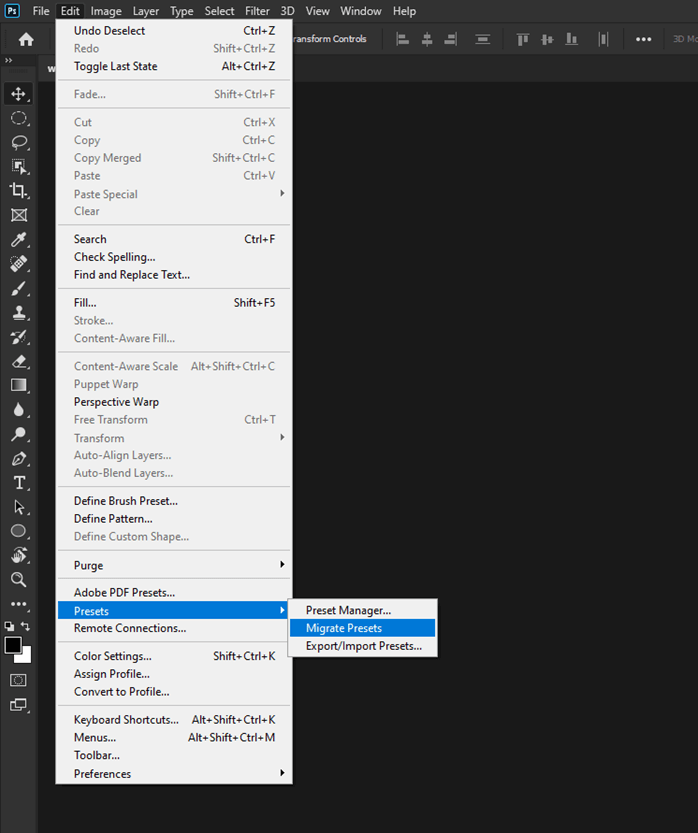Viewport: 698px width, 833px height.
Task: Select the History Brush tool
Action: tap(19, 337)
